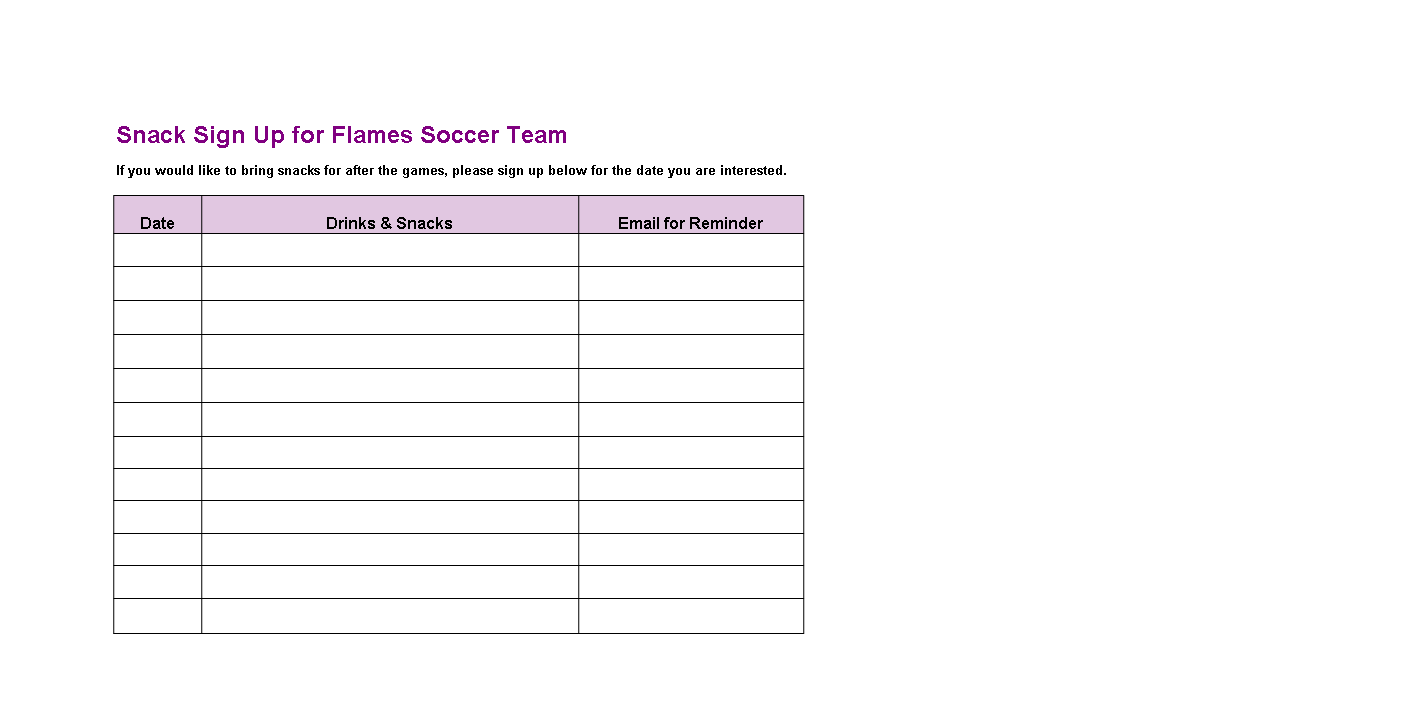The height and width of the screenshot is (723, 1405).
Task: Click the fifth row Date cell
Action: tap(157, 386)
